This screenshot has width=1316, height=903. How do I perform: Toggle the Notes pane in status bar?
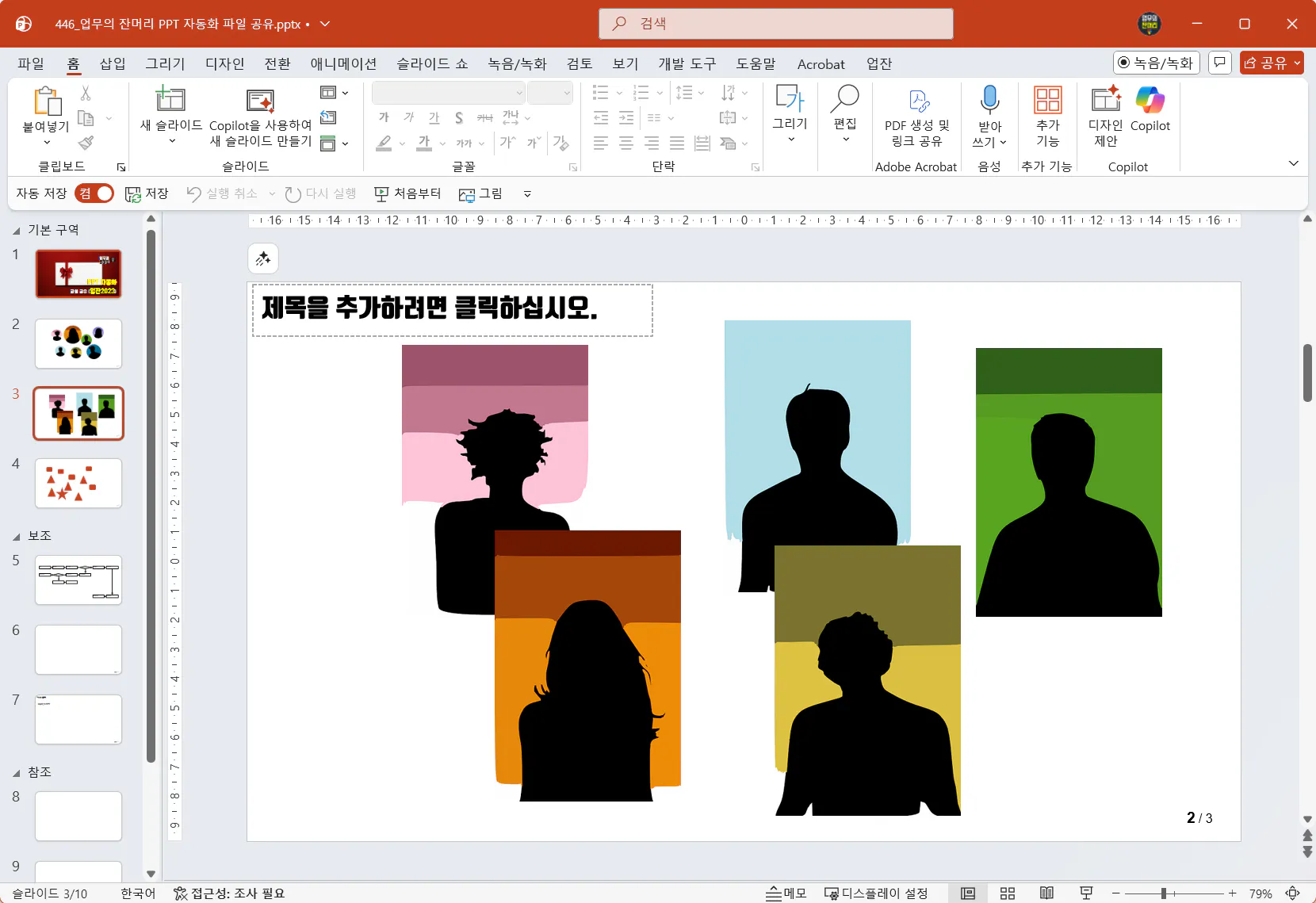point(786,893)
